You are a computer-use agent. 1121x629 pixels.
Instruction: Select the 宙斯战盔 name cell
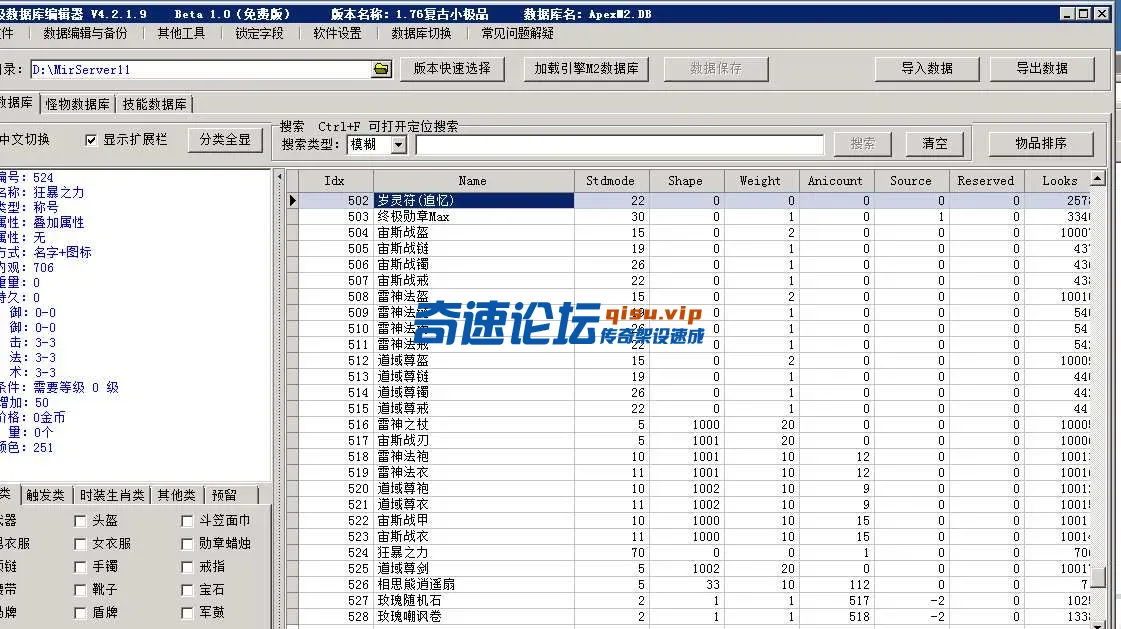[x=473, y=232]
